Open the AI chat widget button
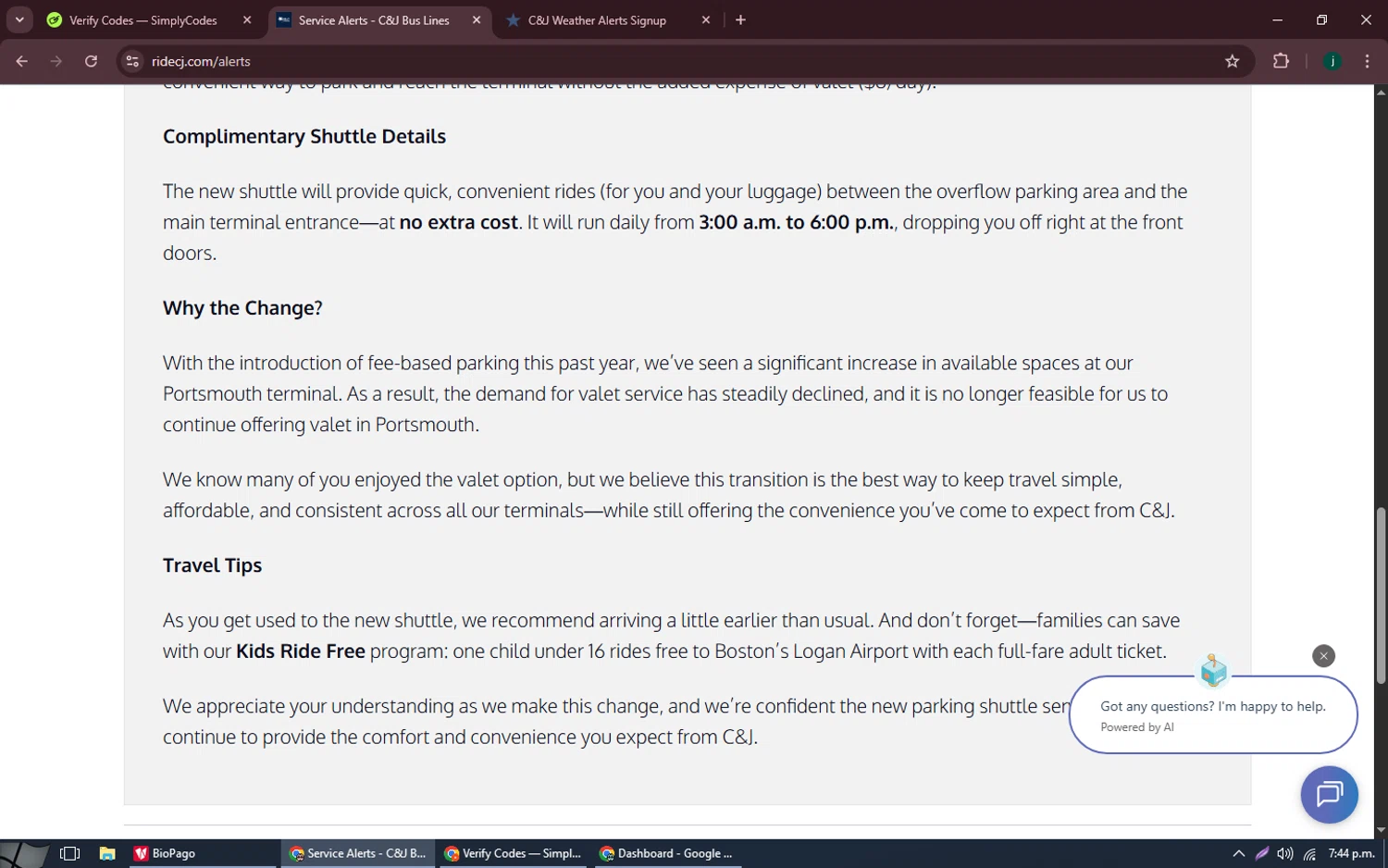This screenshot has width=1388, height=868. coord(1329,794)
